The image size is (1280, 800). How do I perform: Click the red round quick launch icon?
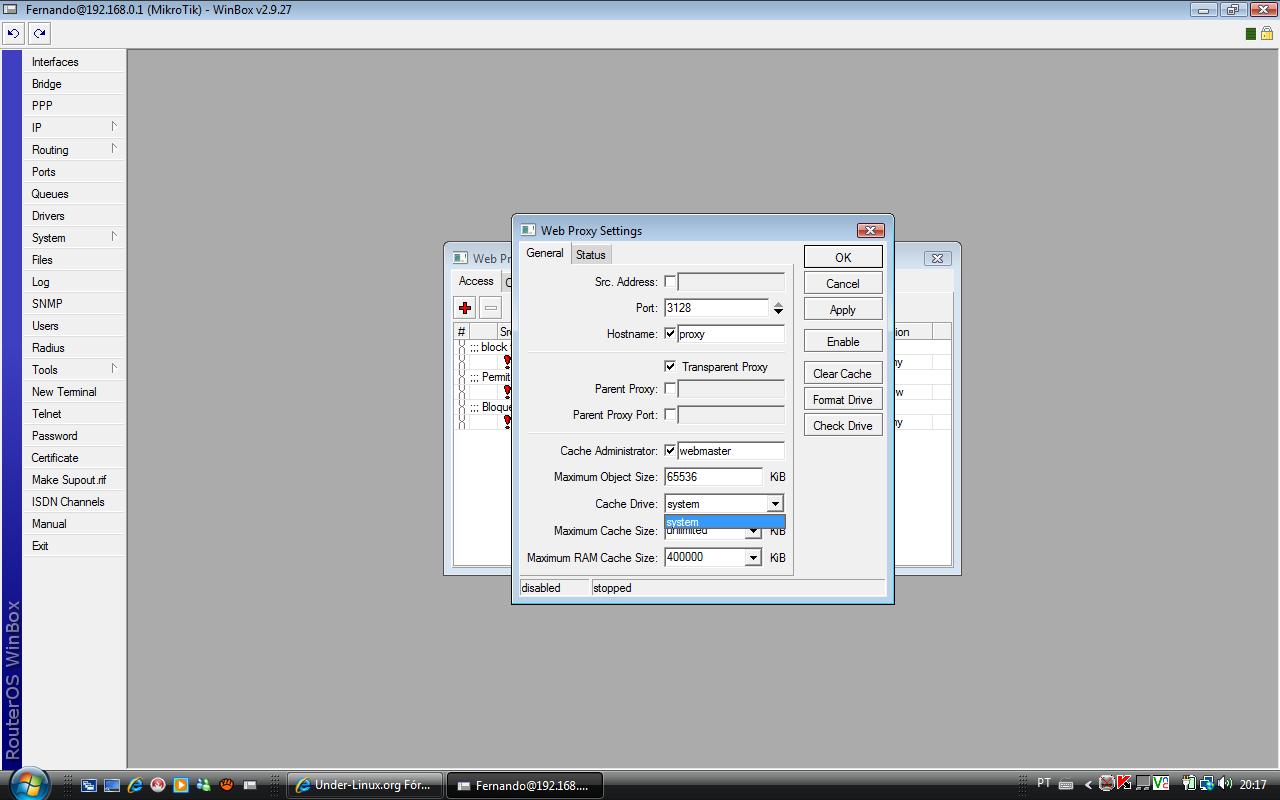157,785
